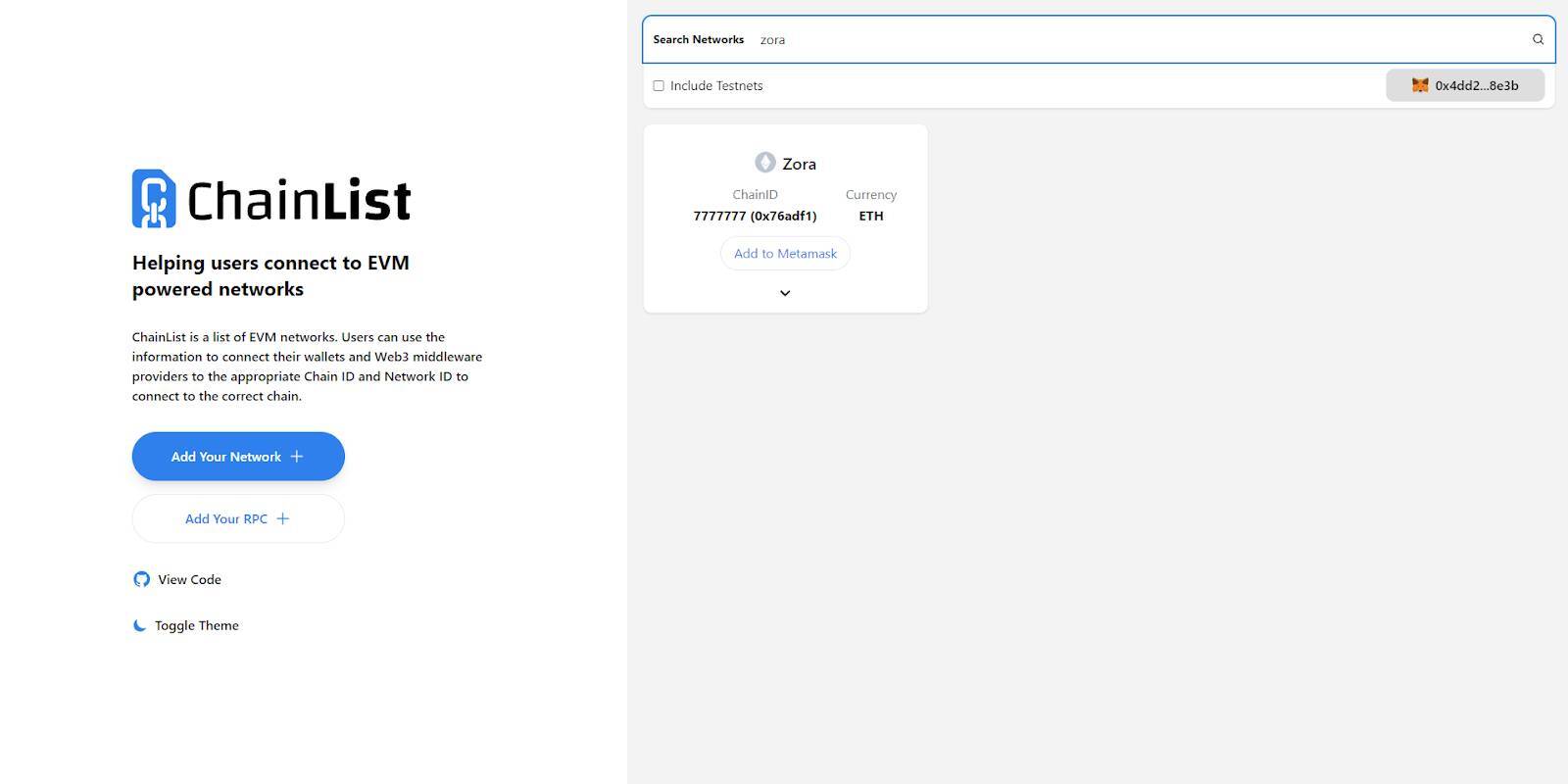This screenshot has height=784, width=1568.
Task: Click the ETH currency value
Action: coord(871,216)
